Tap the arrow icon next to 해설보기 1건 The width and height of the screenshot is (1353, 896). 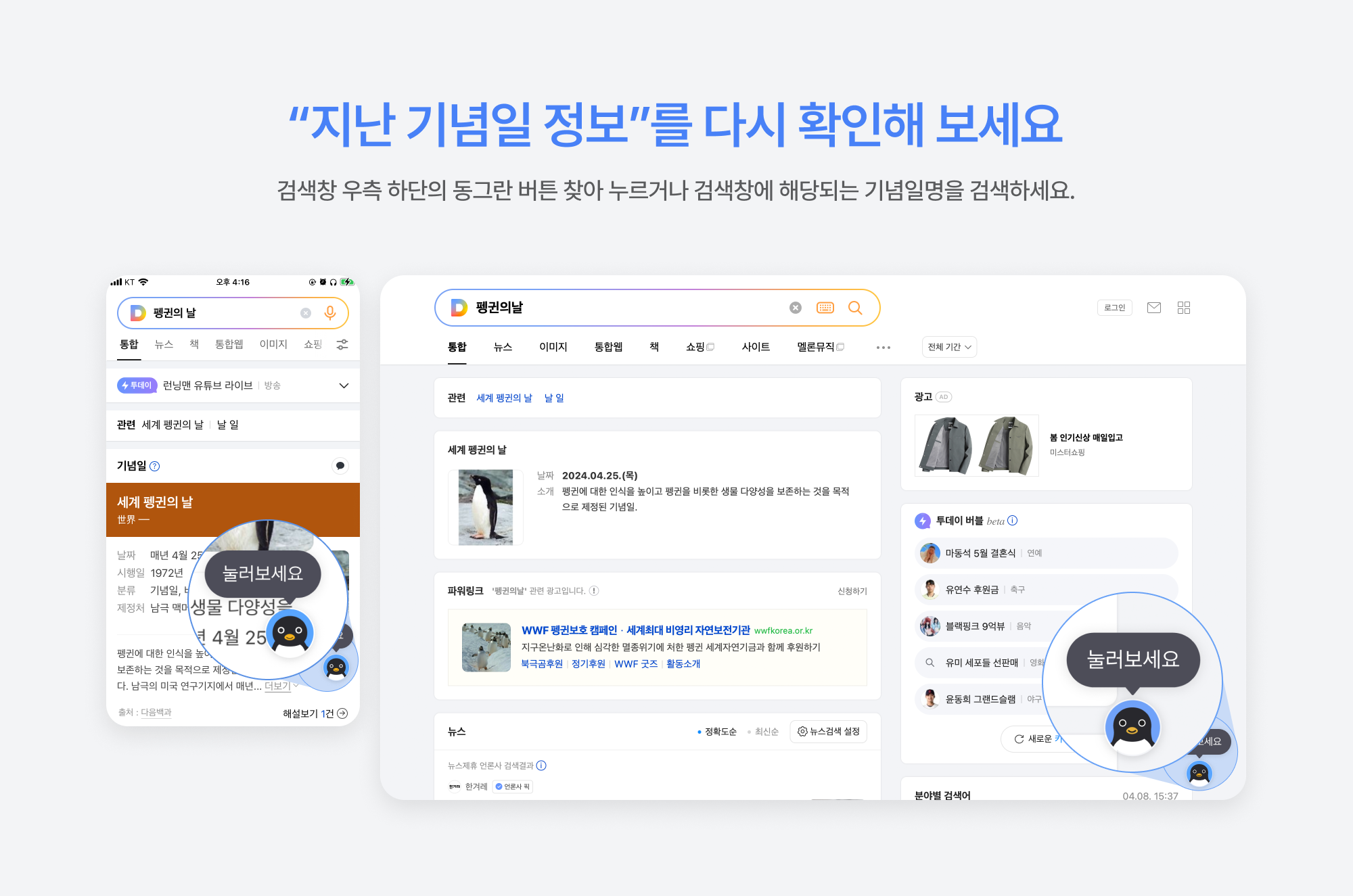click(x=342, y=713)
